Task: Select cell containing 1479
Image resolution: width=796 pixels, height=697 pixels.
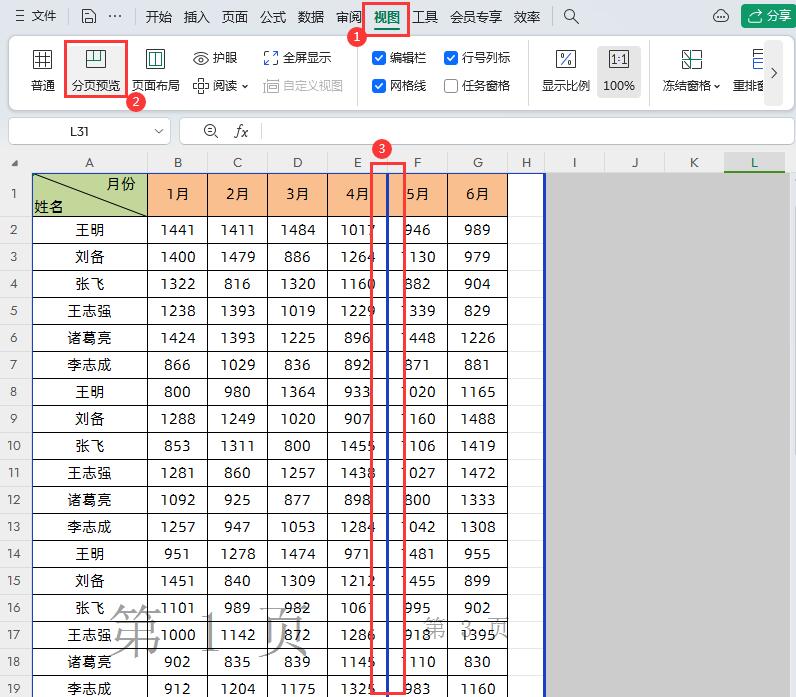Action: [238, 257]
